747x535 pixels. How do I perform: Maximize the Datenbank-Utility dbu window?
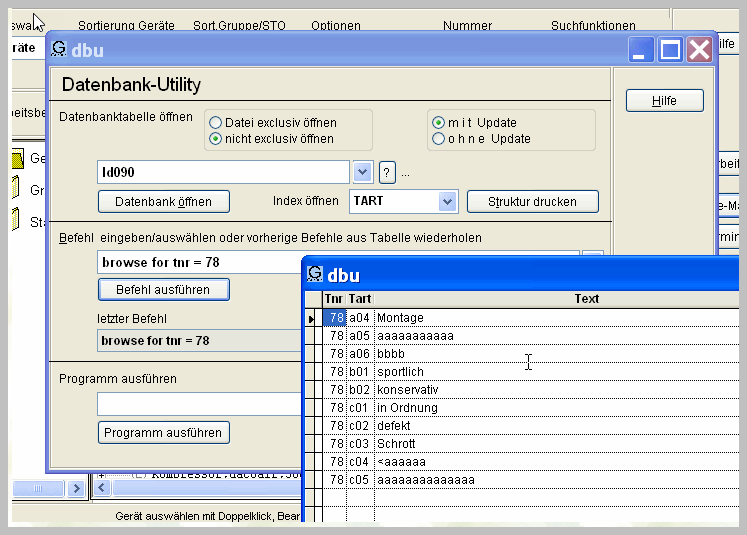pos(670,50)
